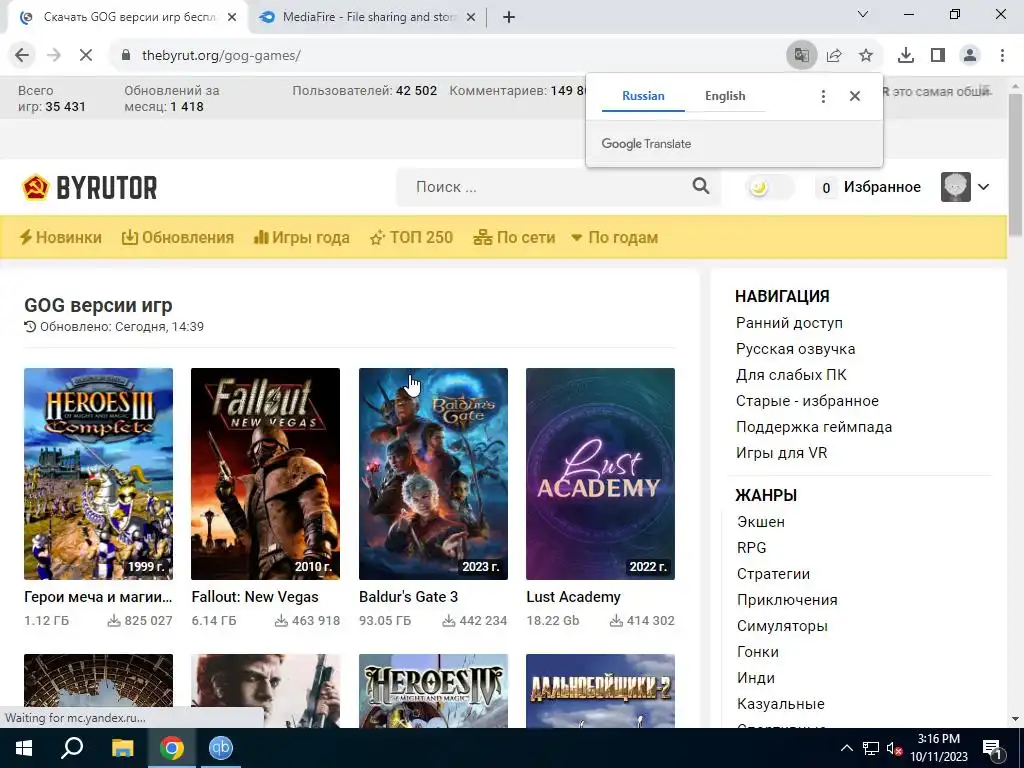Open Русская озвучка navigation link
Screen dimensions: 1024x768
pos(795,349)
